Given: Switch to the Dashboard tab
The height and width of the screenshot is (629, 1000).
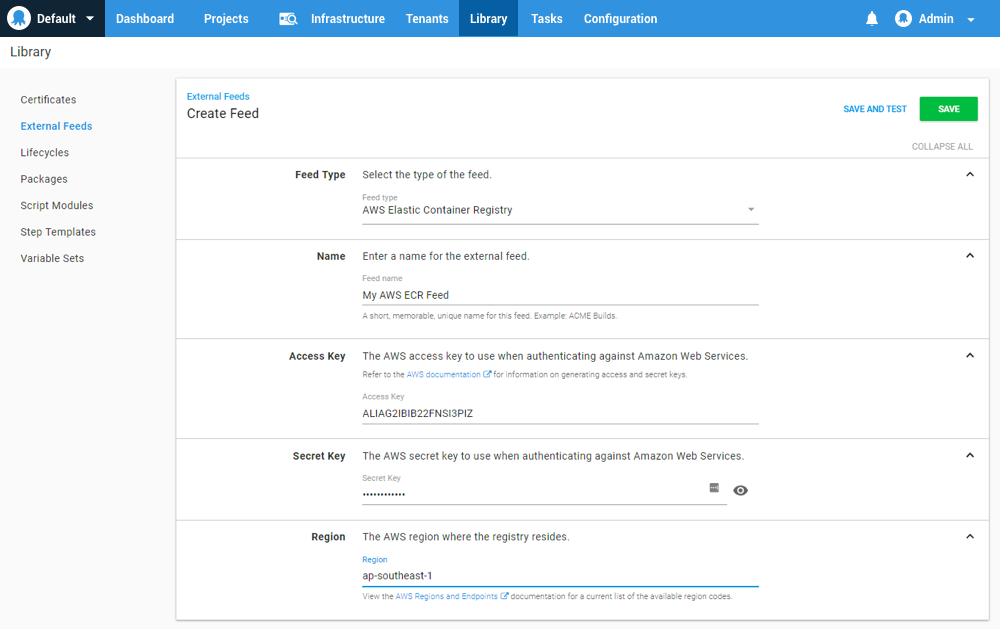Looking at the screenshot, I should 144,18.
